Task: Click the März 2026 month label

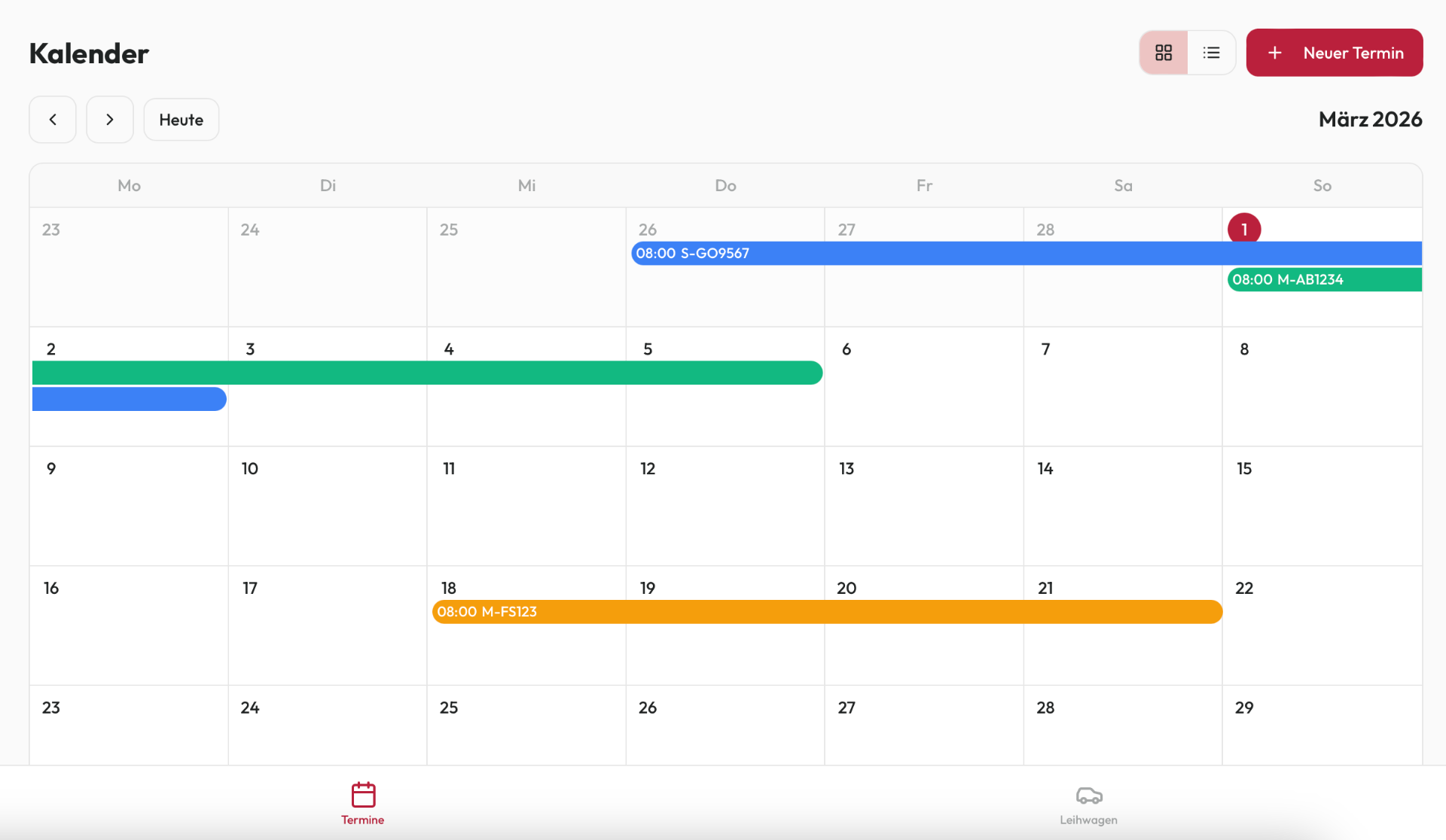Action: click(x=1371, y=120)
